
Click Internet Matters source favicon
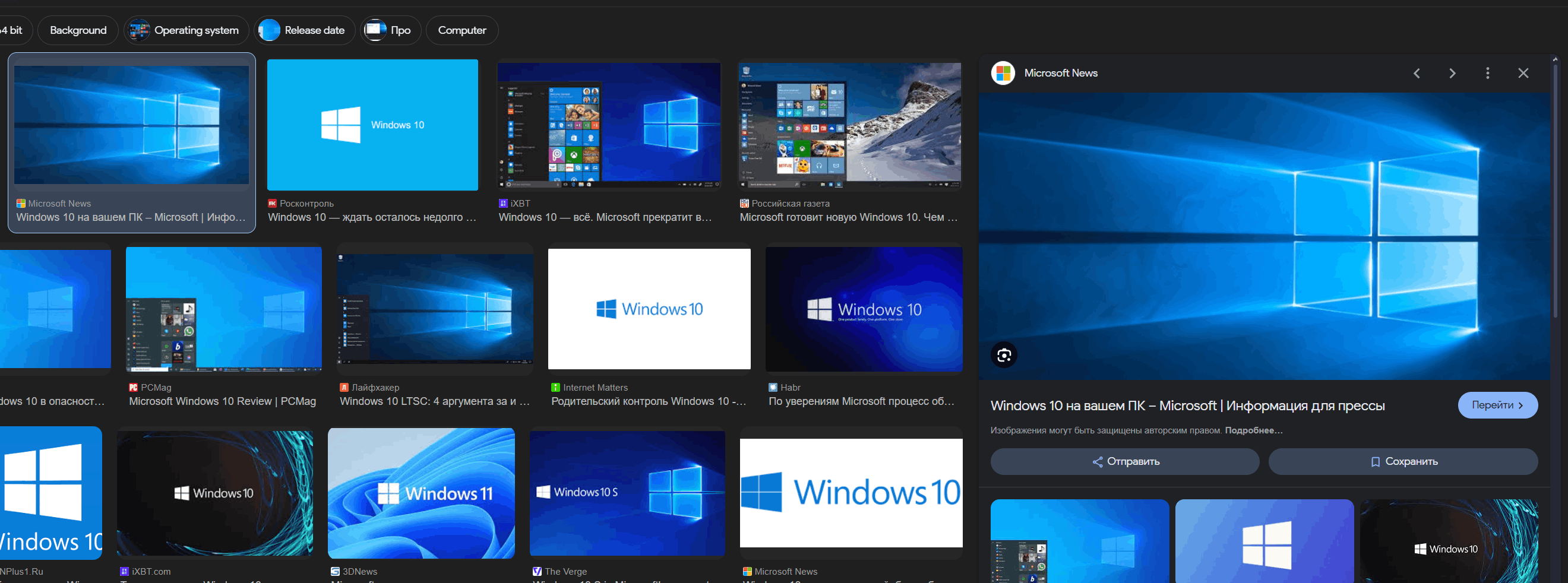pyautogui.click(x=555, y=388)
